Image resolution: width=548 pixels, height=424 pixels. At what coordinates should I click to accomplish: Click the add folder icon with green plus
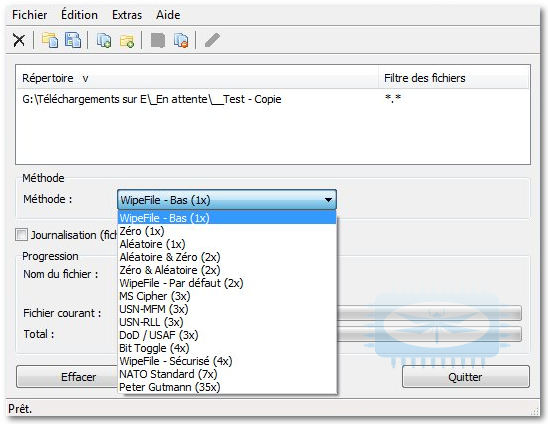pos(127,41)
